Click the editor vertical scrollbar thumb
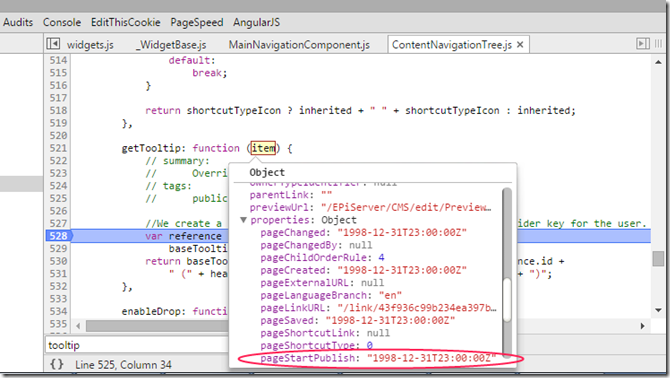 tap(658, 258)
